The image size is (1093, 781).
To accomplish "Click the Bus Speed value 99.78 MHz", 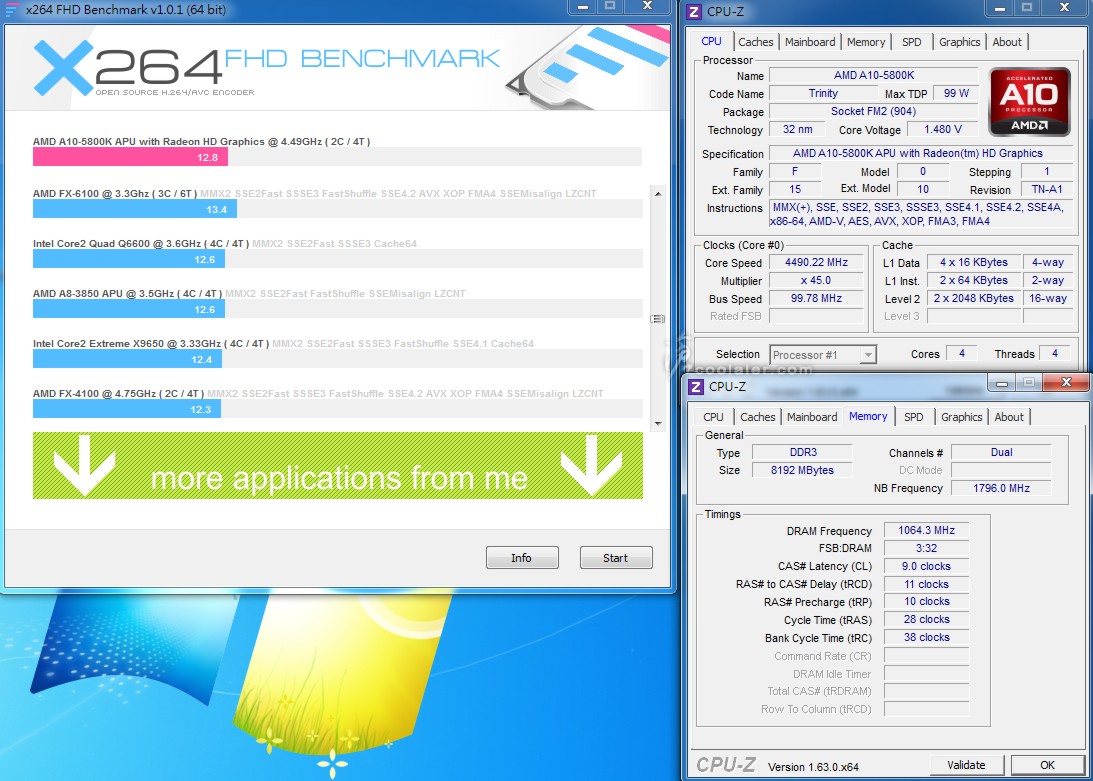I will [x=816, y=298].
